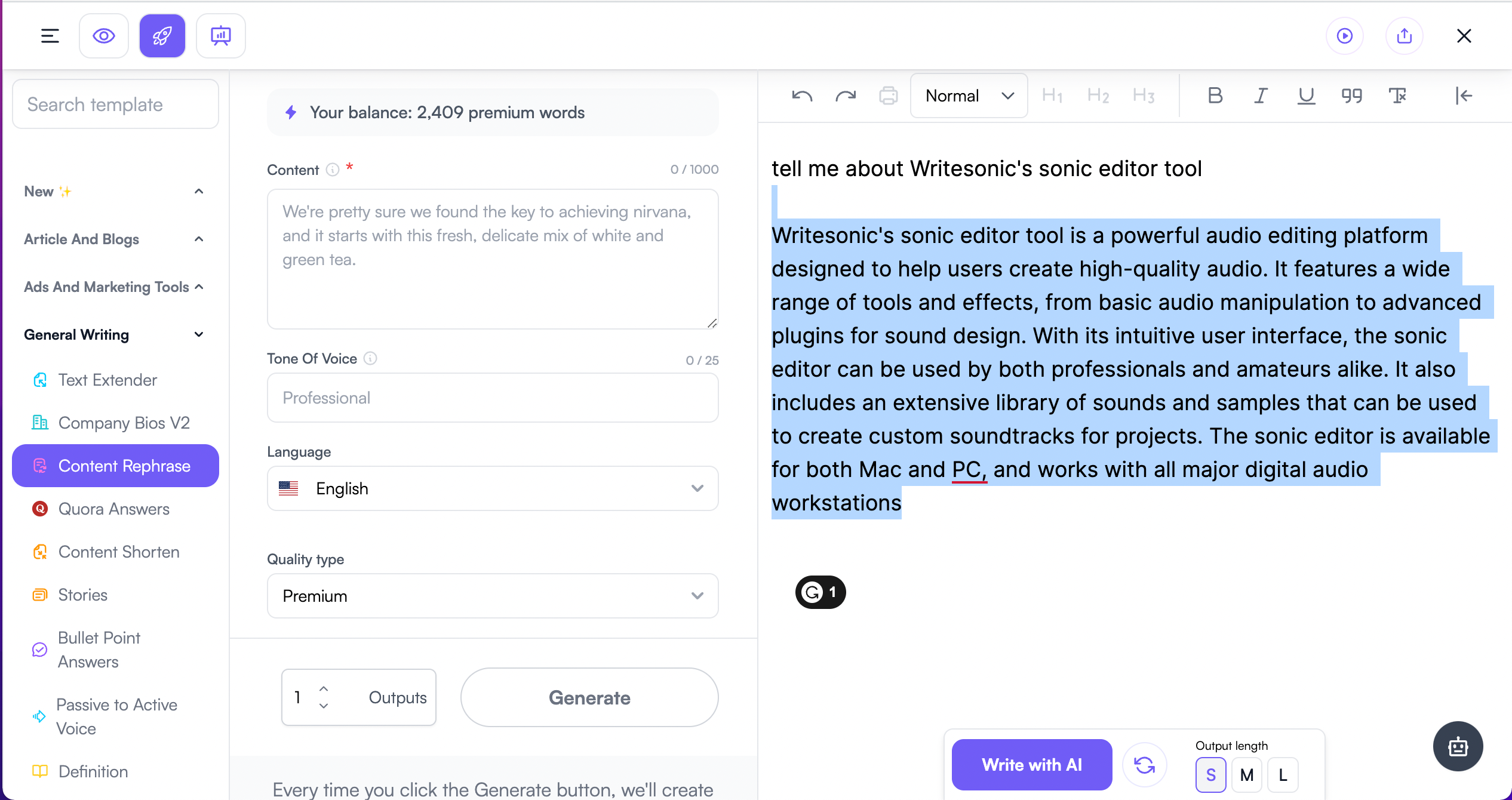Open Company Bios V2 template
Screen dimensions: 1512x800
pos(115,423)
